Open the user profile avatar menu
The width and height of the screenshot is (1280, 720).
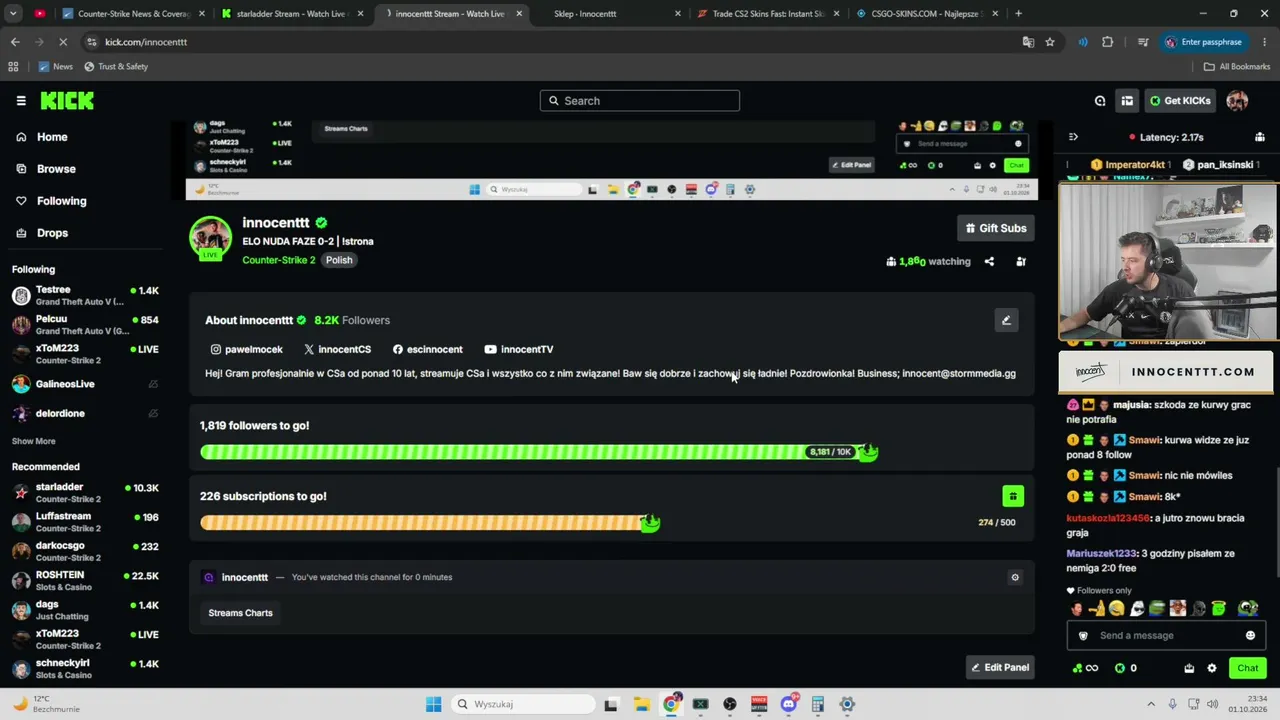click(1237, 101)
